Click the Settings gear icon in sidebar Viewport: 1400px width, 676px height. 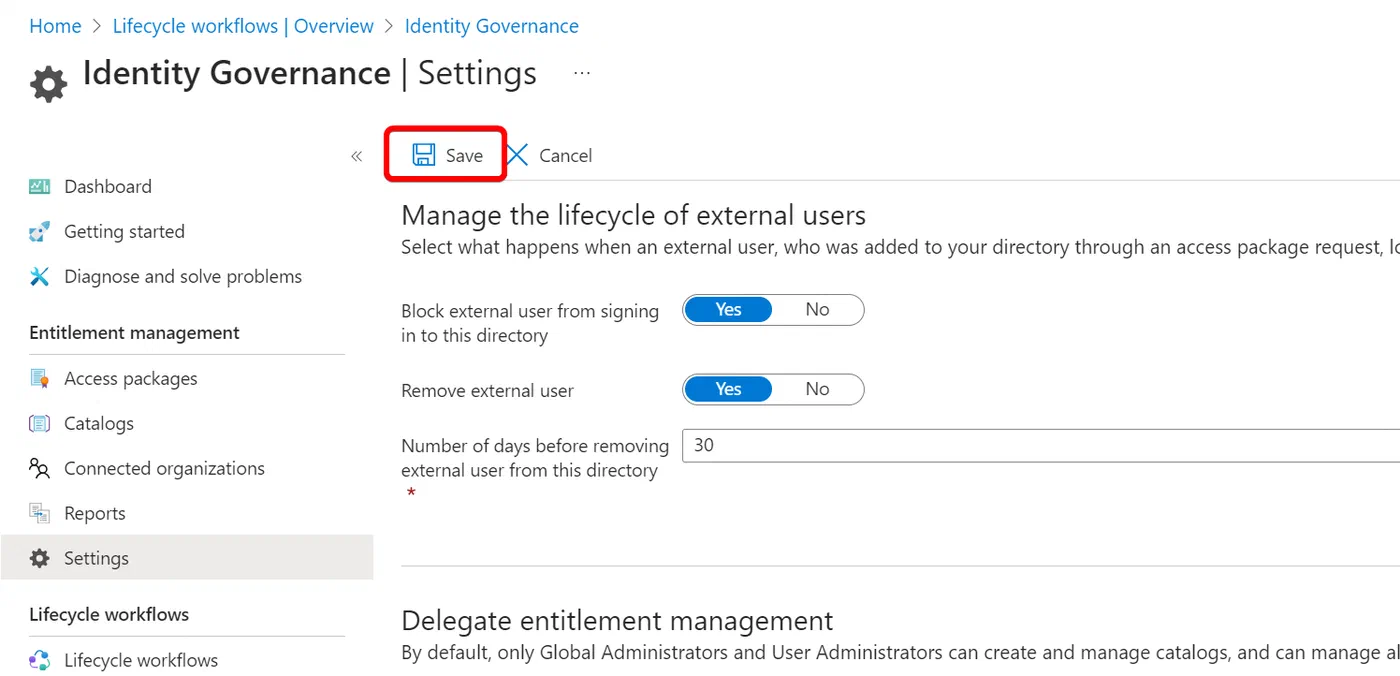(40, 559)
